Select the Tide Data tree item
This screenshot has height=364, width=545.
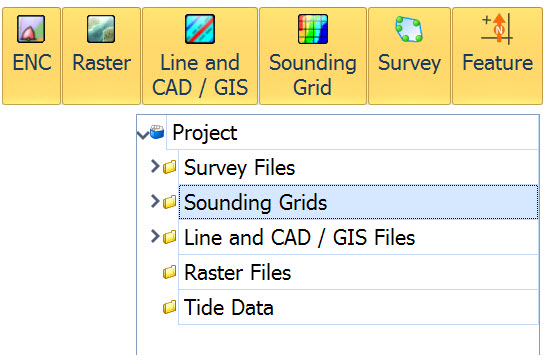click(358, 307)
